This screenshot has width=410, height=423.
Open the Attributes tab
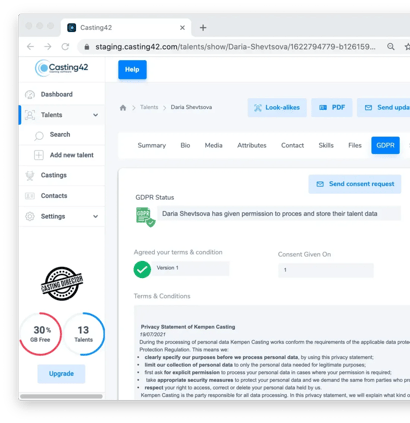click(252, 145)
